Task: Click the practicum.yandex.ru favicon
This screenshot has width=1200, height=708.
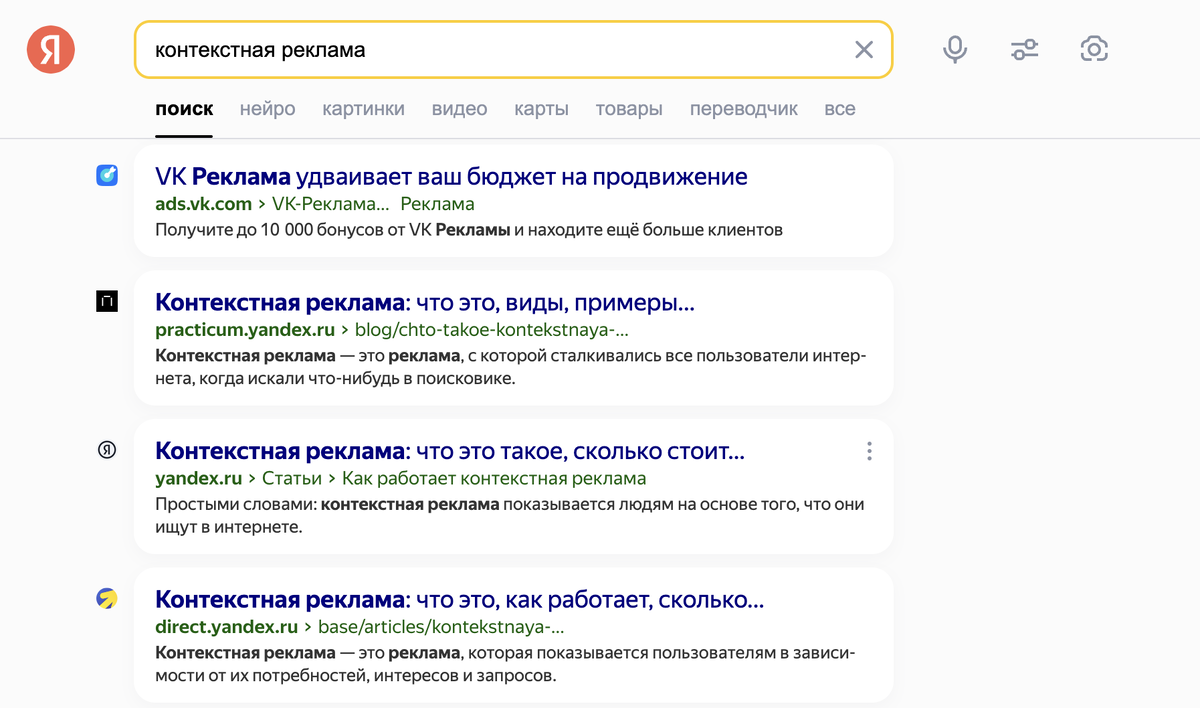Action: (x=107, y=301)
